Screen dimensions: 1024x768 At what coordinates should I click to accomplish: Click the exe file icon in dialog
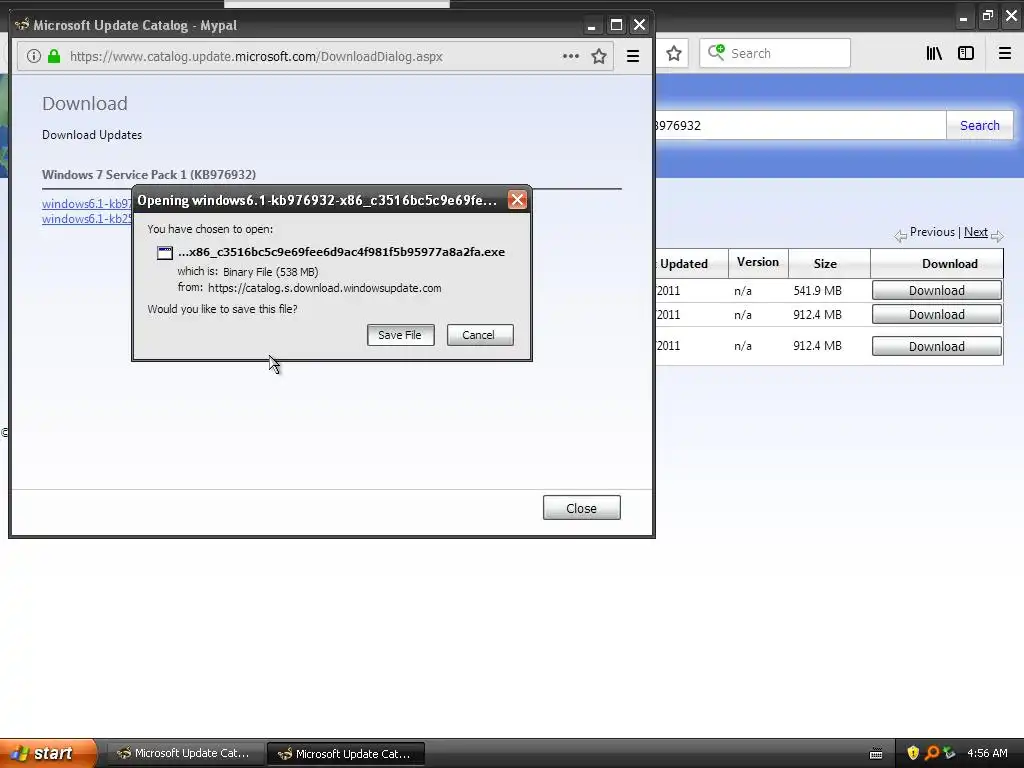[x=165, y=253]
